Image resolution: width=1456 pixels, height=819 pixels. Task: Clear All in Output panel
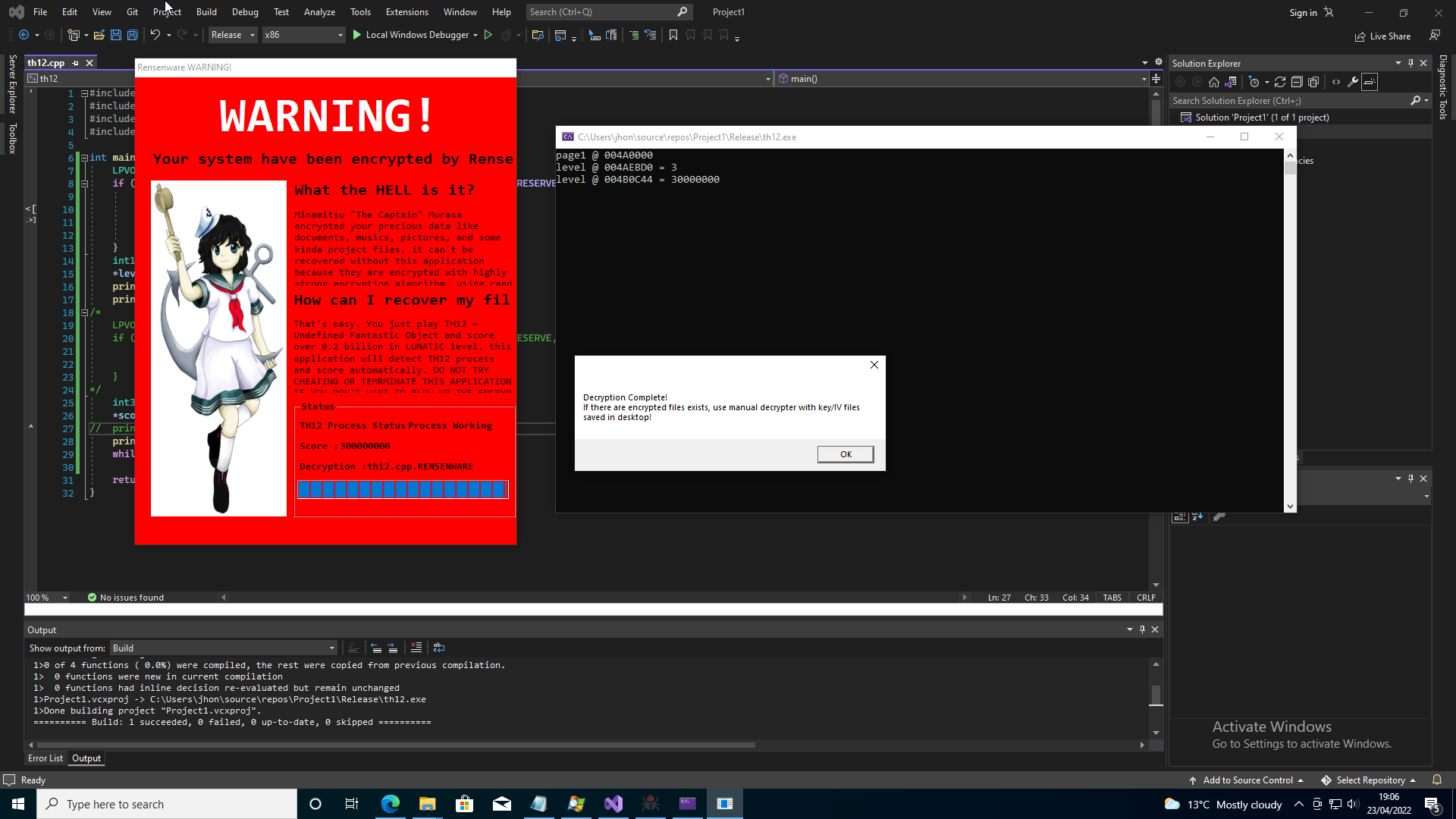(416, 648)
